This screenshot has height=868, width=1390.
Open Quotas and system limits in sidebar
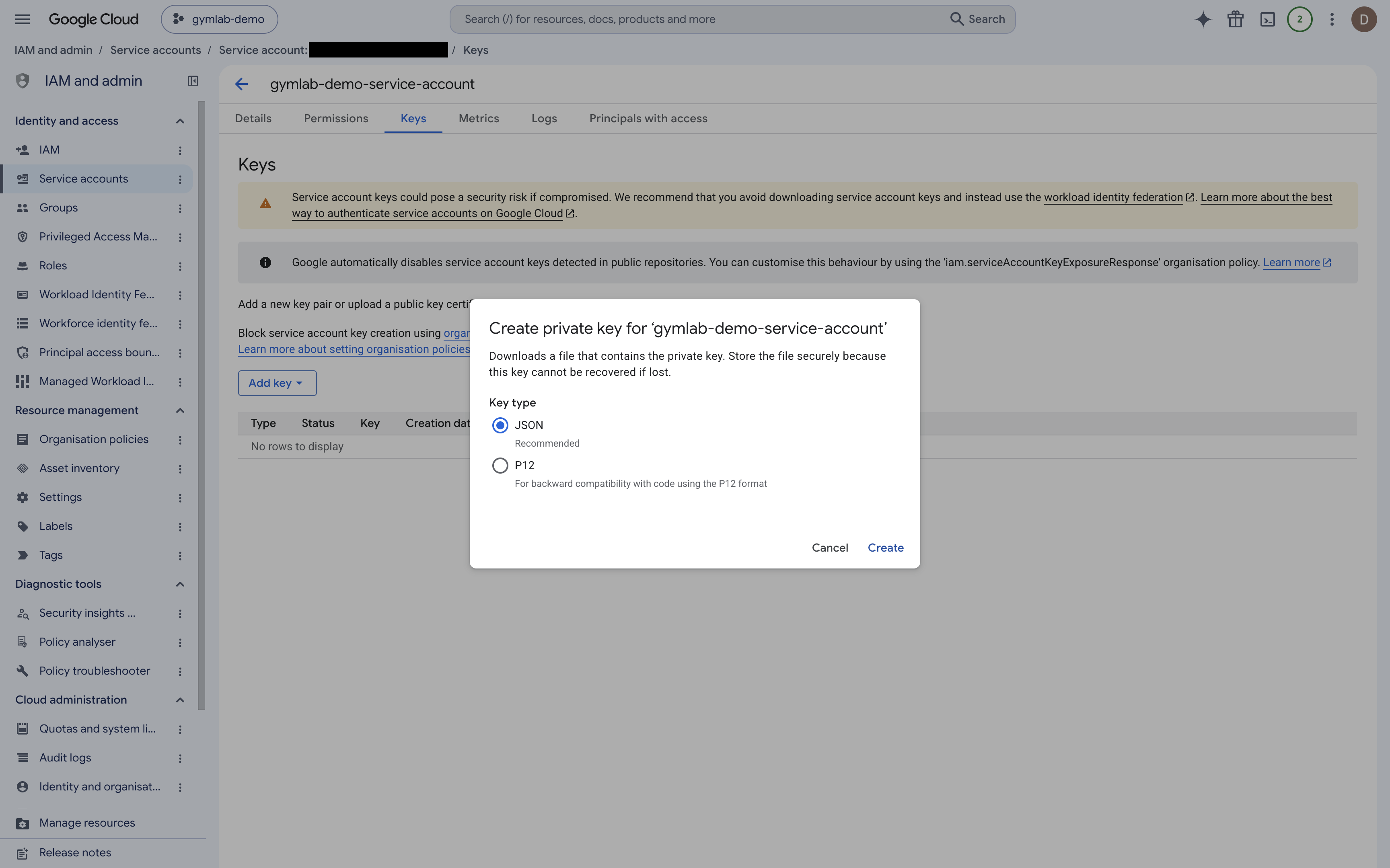pyautogui.click(x=98, y=729)
